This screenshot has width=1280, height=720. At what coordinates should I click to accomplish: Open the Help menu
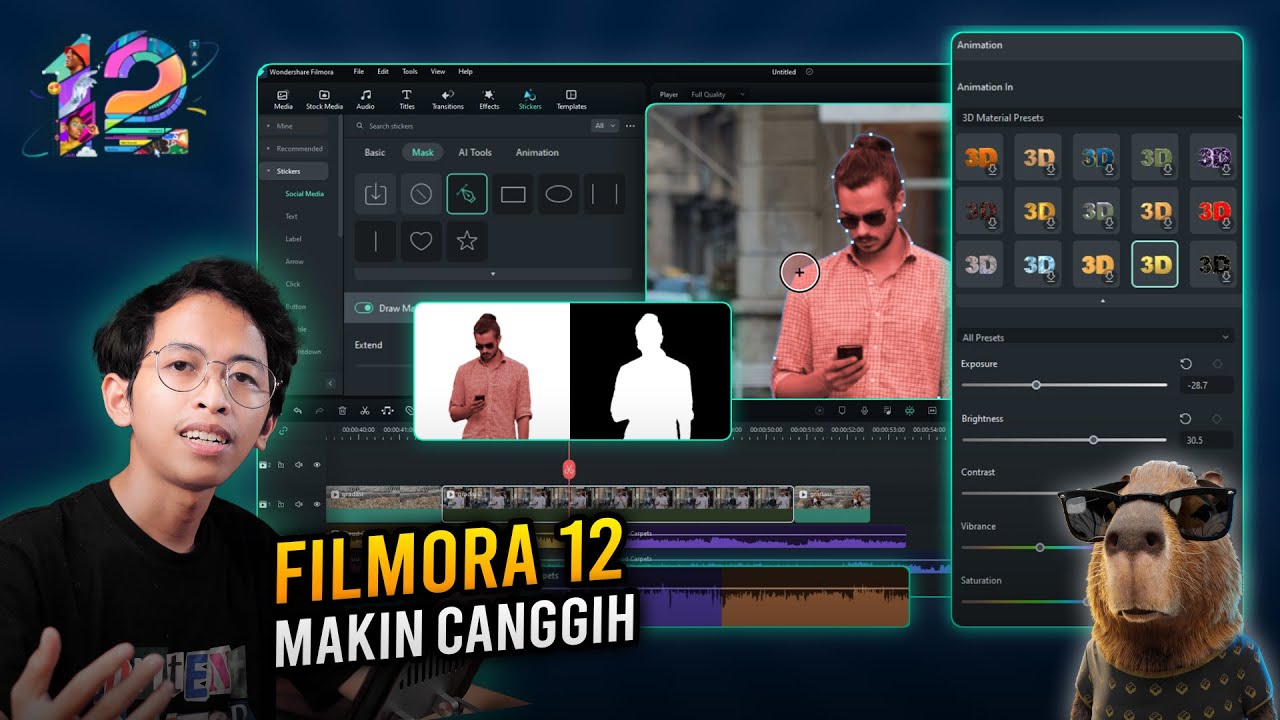click(x=465, y=72)
